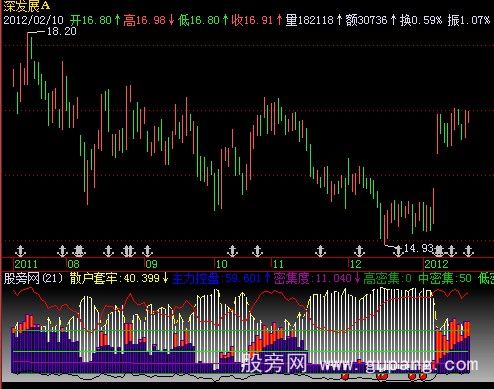Click the anchor marker above the 12 label

[359, 251]
